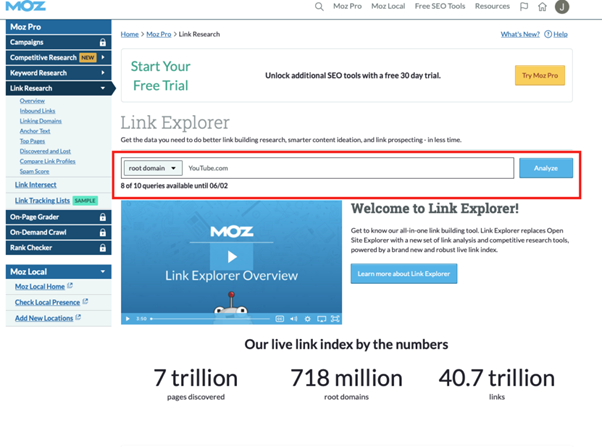Click the video volume icon
Screen dimensions: 602x447
pyautogui.click(x=294, y=319)
